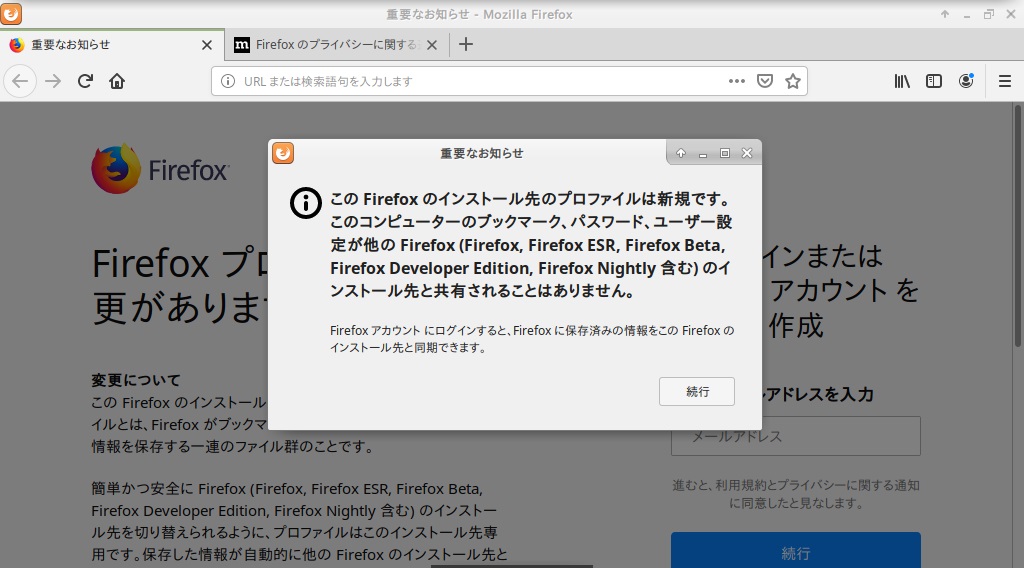Toggle the sidebar view

point(934,81)
